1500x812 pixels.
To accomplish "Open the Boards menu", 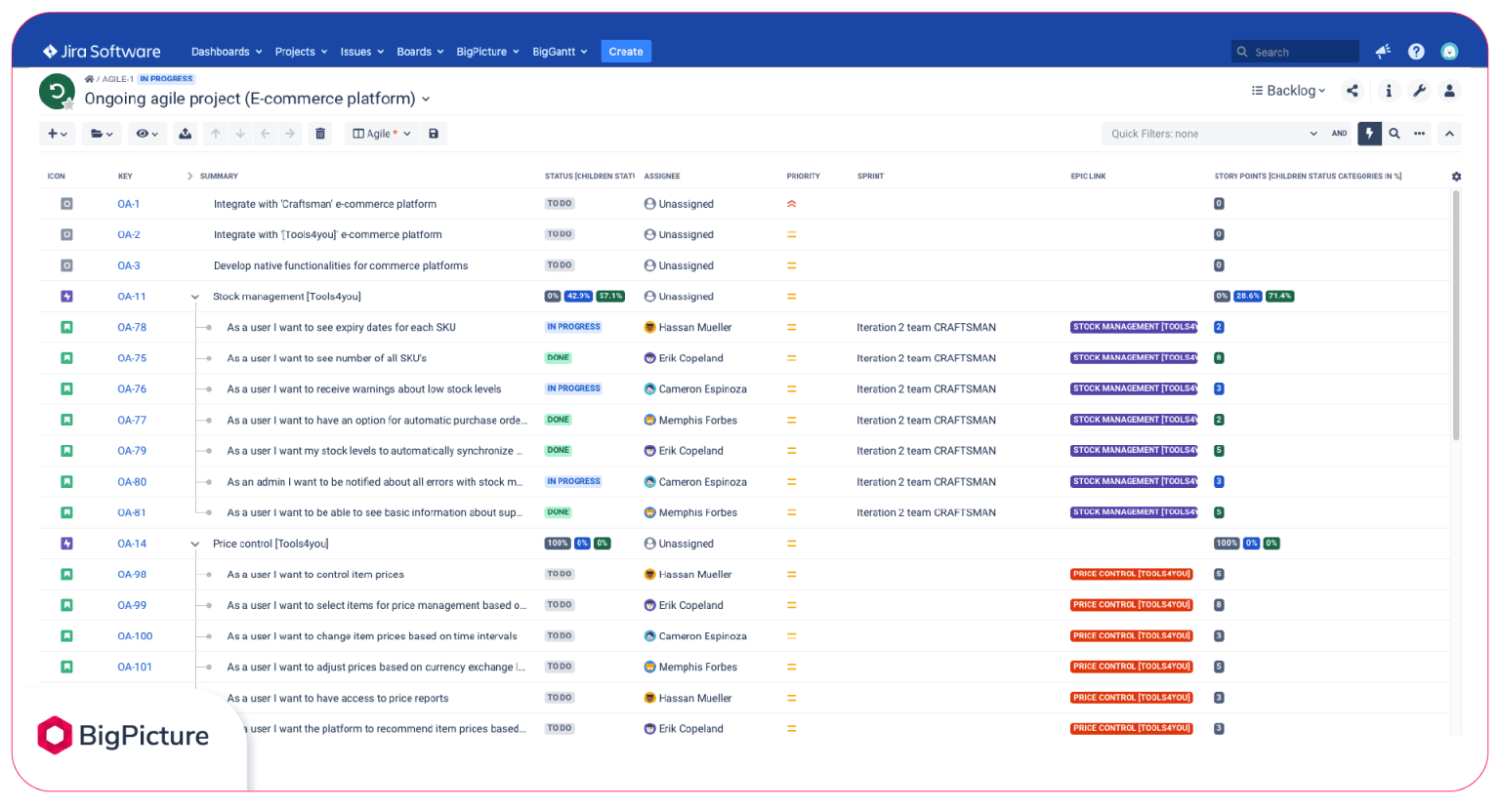I will click(420, 52).
